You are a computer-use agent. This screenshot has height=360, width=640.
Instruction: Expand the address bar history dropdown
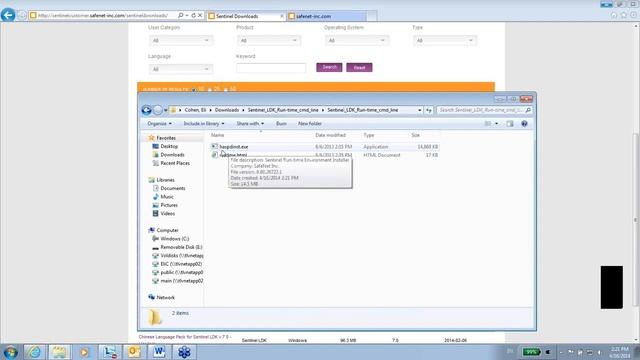pyautogui.click(x=419, y=110)
